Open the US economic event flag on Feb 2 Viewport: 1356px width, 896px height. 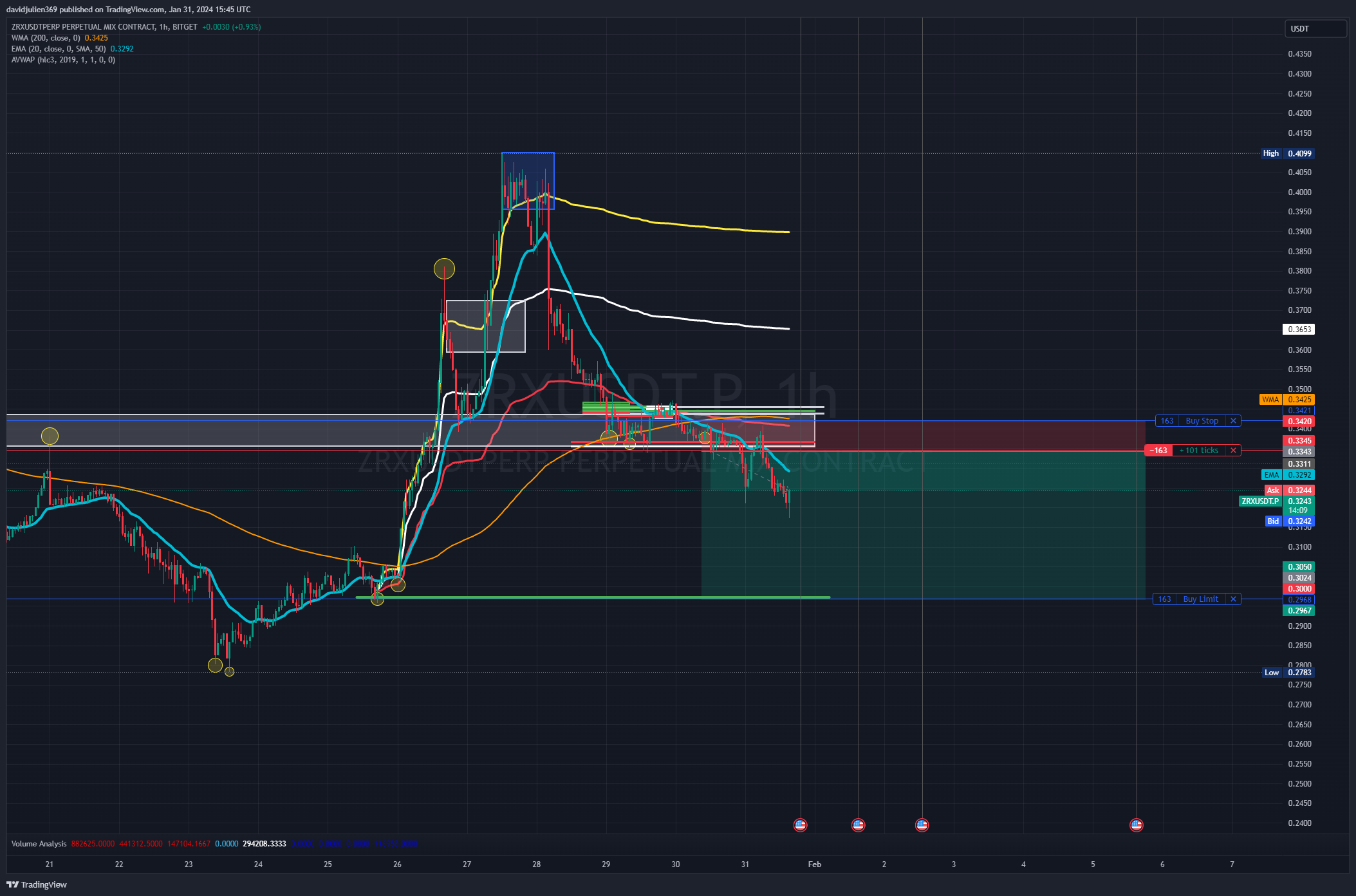(922, 825)
